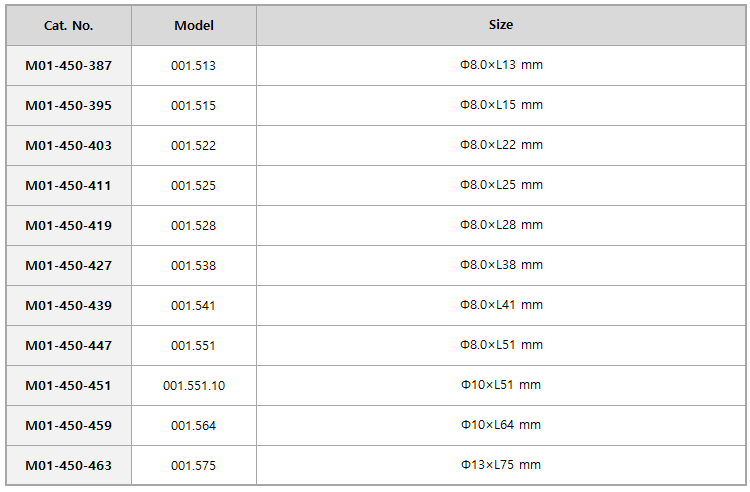Screen dimensions: 750x492
Task: Select catalog number M01-450-459
Action: (x=68, y=426)
